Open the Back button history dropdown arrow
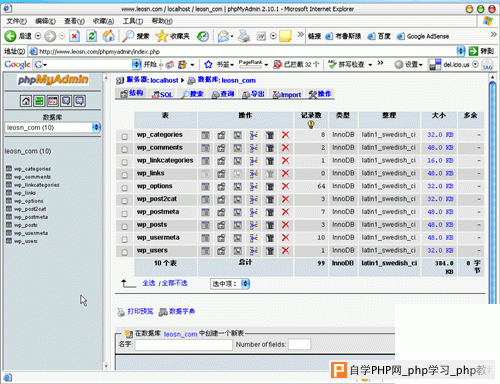This screenshot has width=500, height=384. (x=38, y=36)
